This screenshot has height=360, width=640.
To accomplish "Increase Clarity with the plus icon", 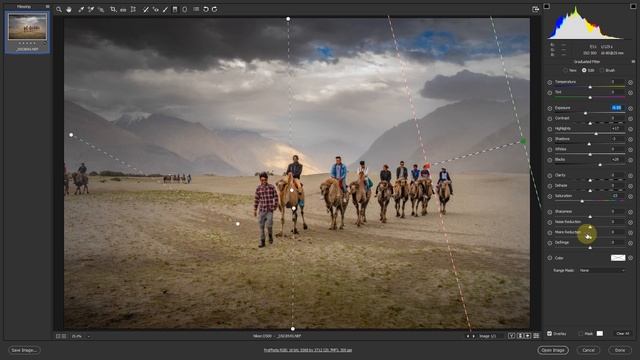I will click(631, 176).
